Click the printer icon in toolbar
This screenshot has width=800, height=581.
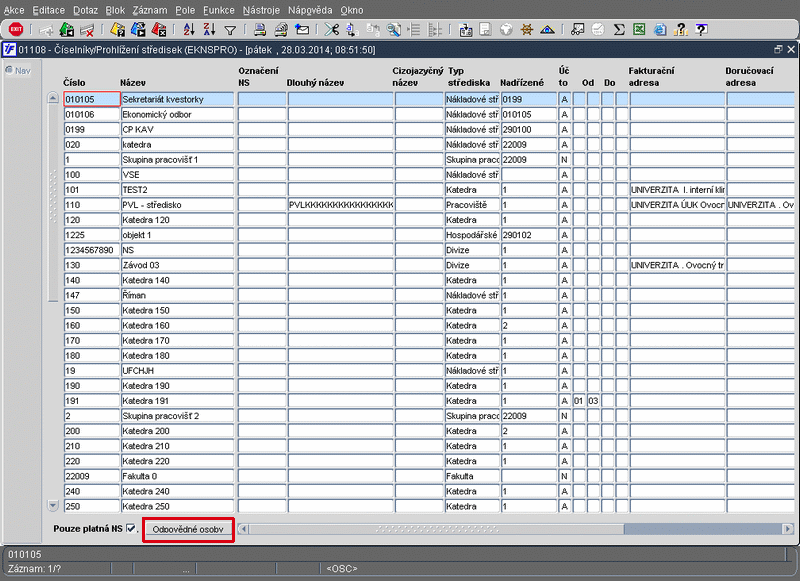(x=260, y=30)
